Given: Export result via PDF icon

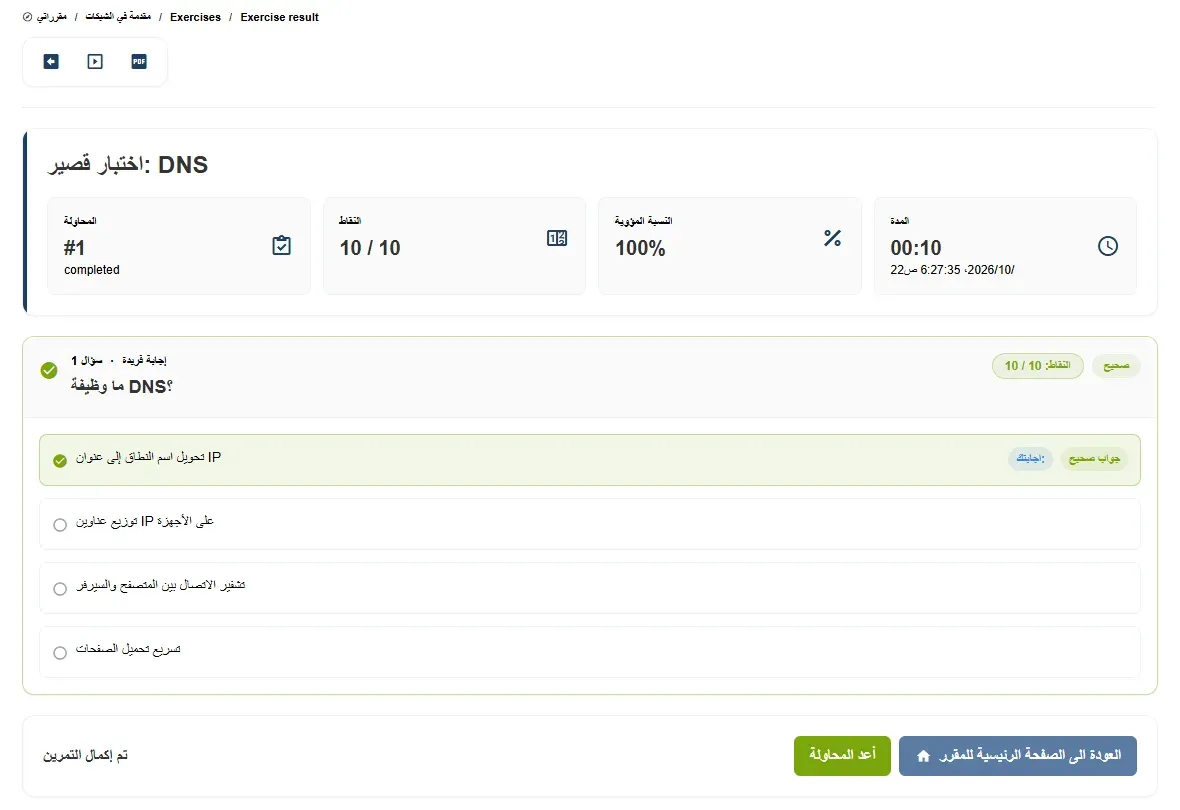Looking at the screenshot, I should tap(139, 62).
